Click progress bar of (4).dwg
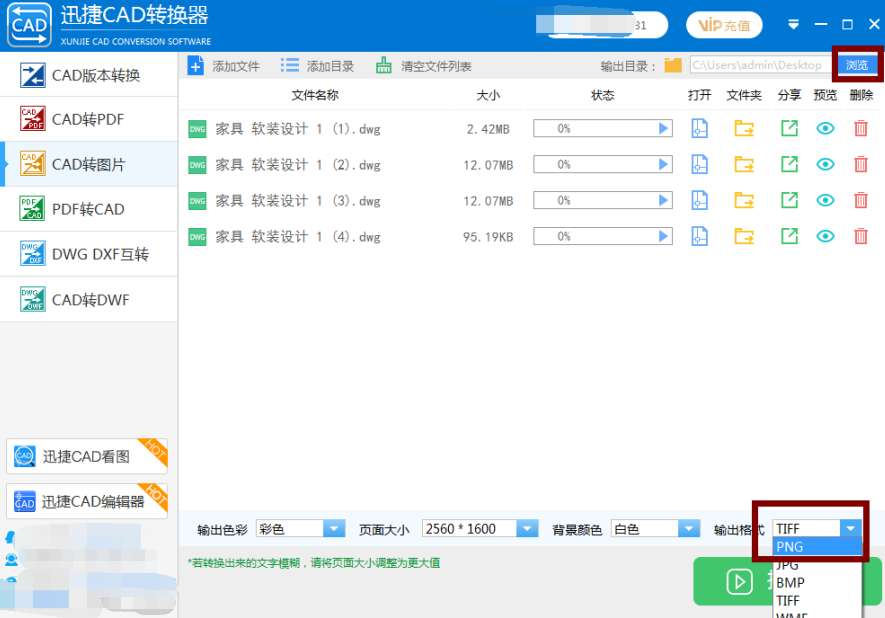This screenshot has width=885, height=618. click(603, 236)
